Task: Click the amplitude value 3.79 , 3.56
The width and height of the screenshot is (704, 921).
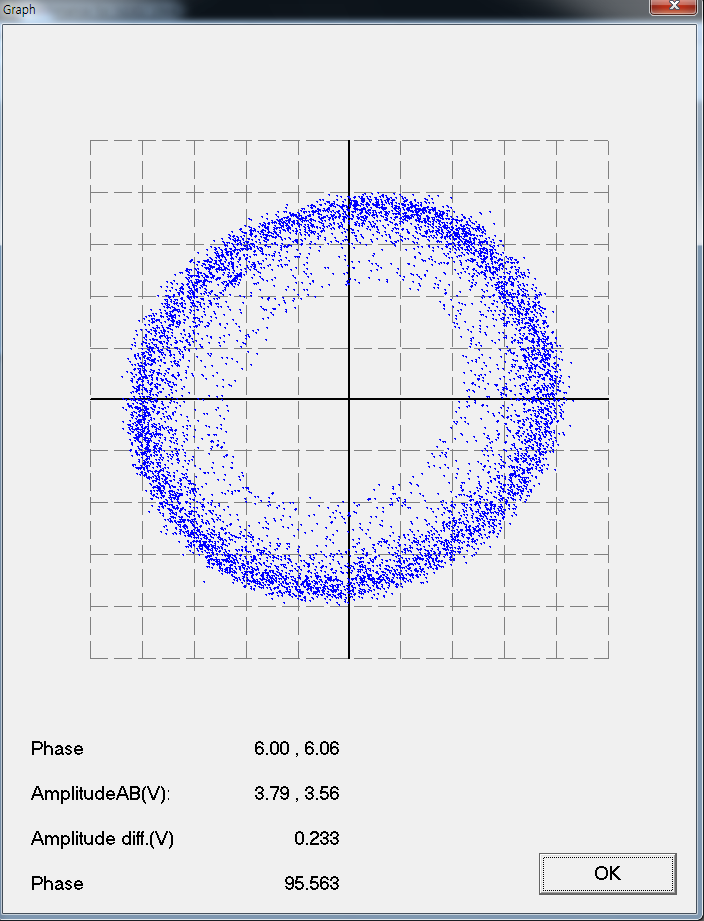Action: [297, 794]
